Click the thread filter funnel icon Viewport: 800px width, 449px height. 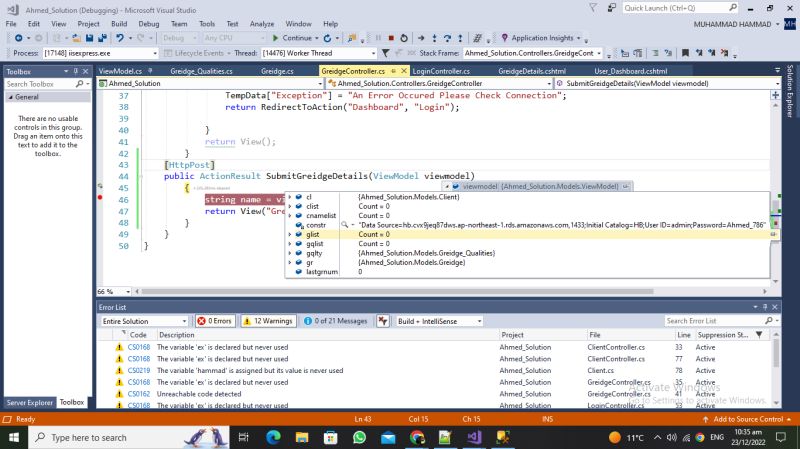(386, 53)
